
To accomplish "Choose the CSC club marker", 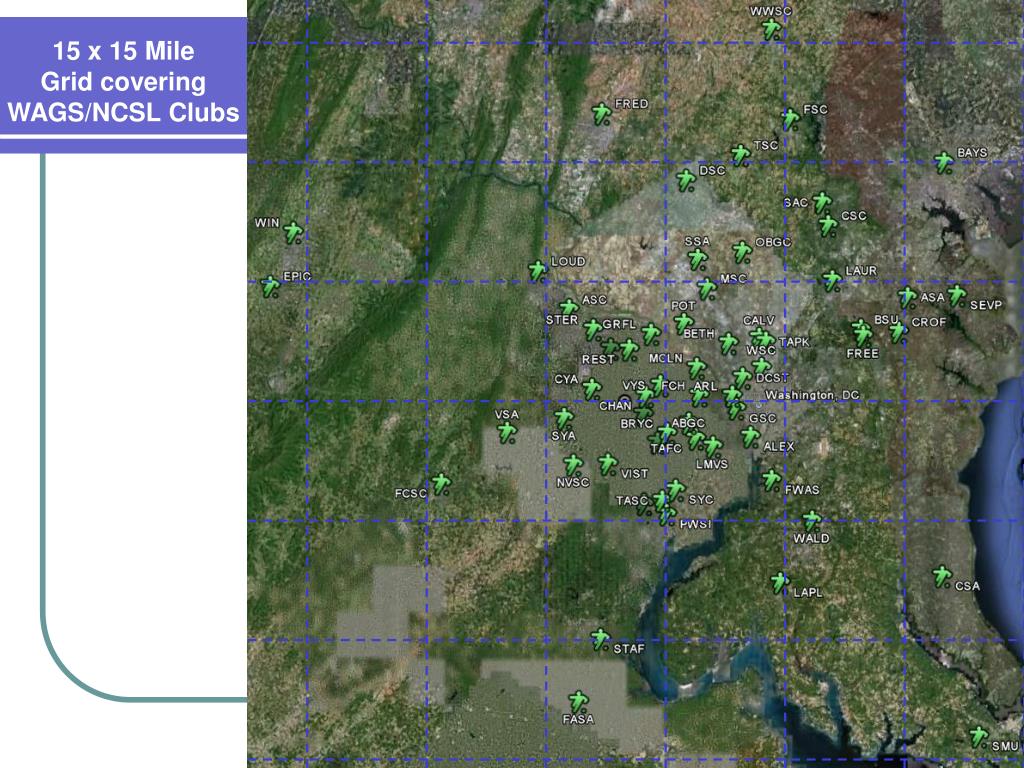I will coord(828,226).
